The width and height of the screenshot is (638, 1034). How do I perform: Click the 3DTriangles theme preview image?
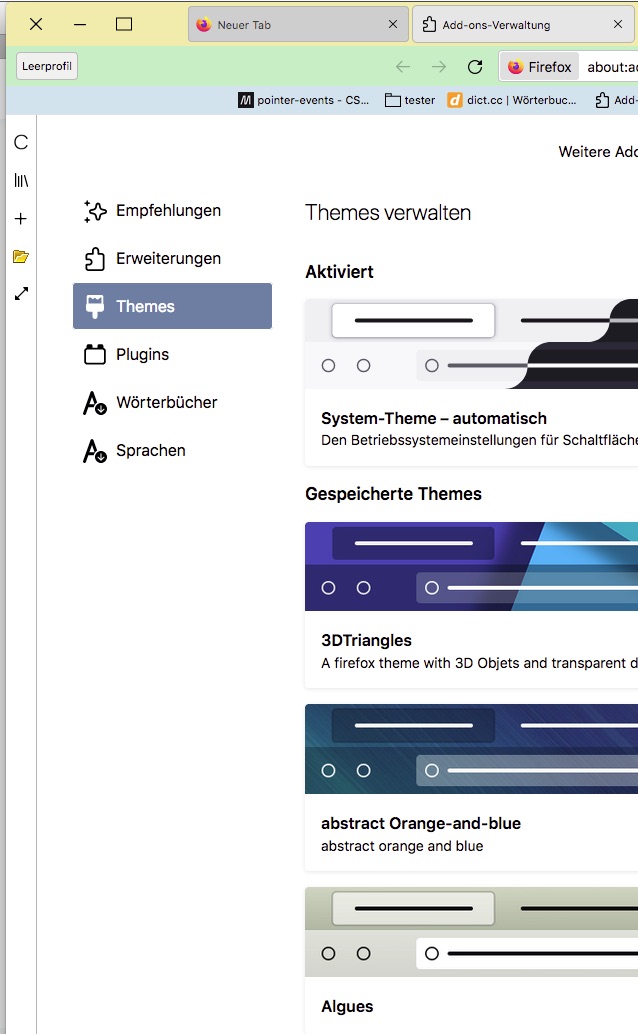pos(471,566)
